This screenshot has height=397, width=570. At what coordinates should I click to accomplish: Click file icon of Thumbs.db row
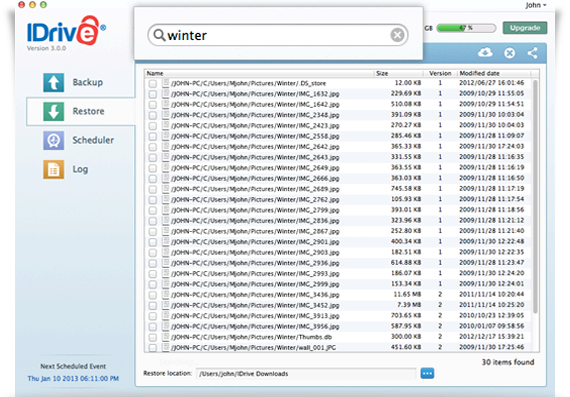click(166, 337)
